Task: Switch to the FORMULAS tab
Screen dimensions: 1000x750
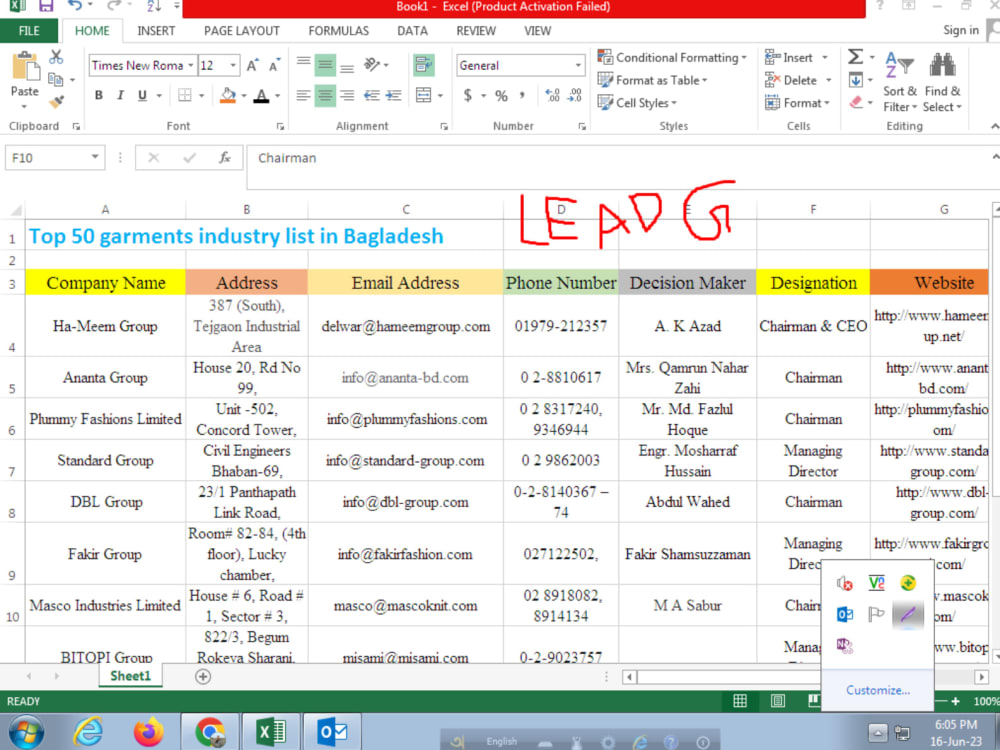Action: tap(339, 31)
